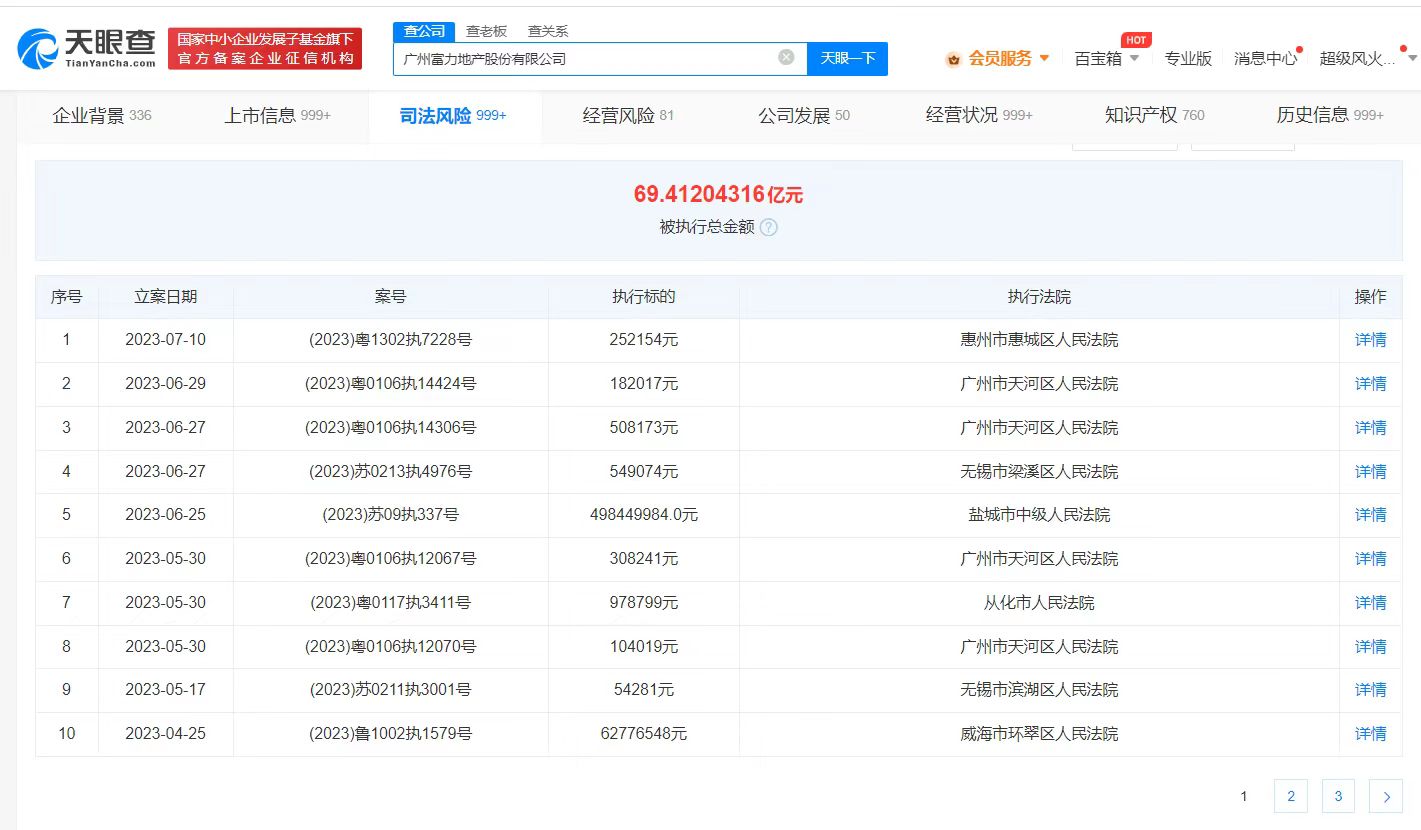Image resolution: width=1421 pixels, height=830 pixels.
Task: Click the 执行标的 column header
Action: [644, 297]
